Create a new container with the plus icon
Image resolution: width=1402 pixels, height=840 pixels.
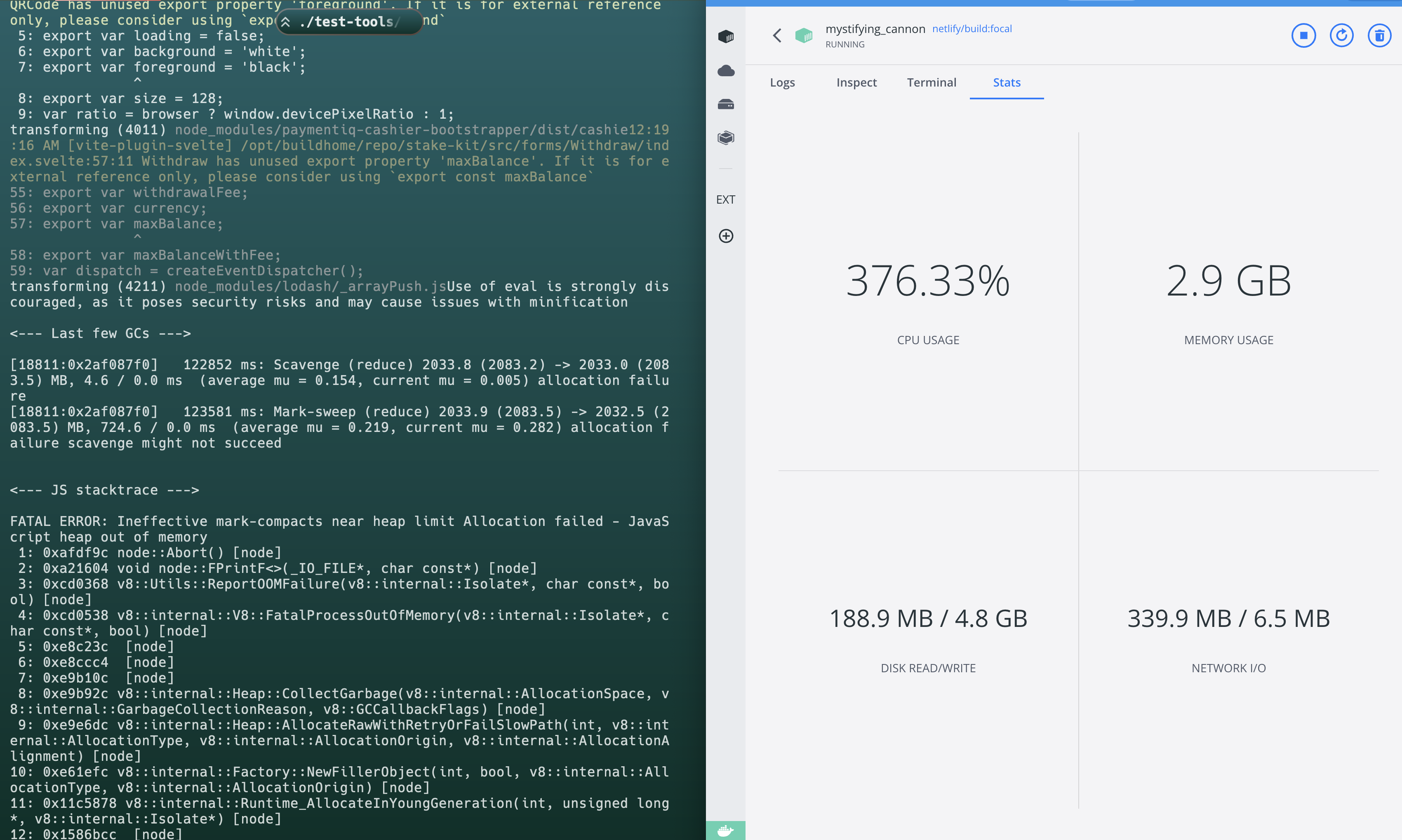[726, 236]
